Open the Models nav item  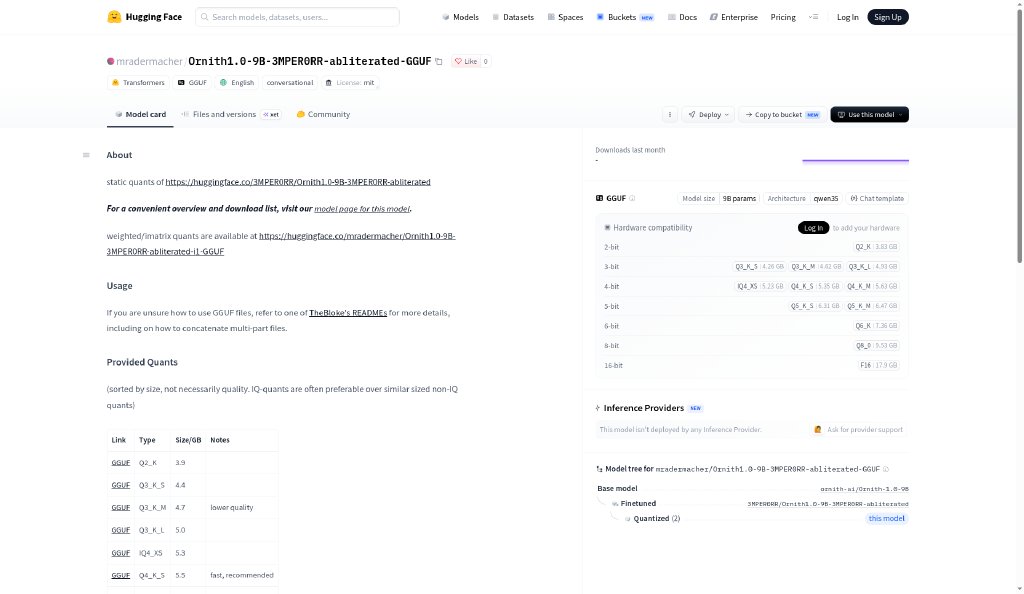click(x=460, y=17)
